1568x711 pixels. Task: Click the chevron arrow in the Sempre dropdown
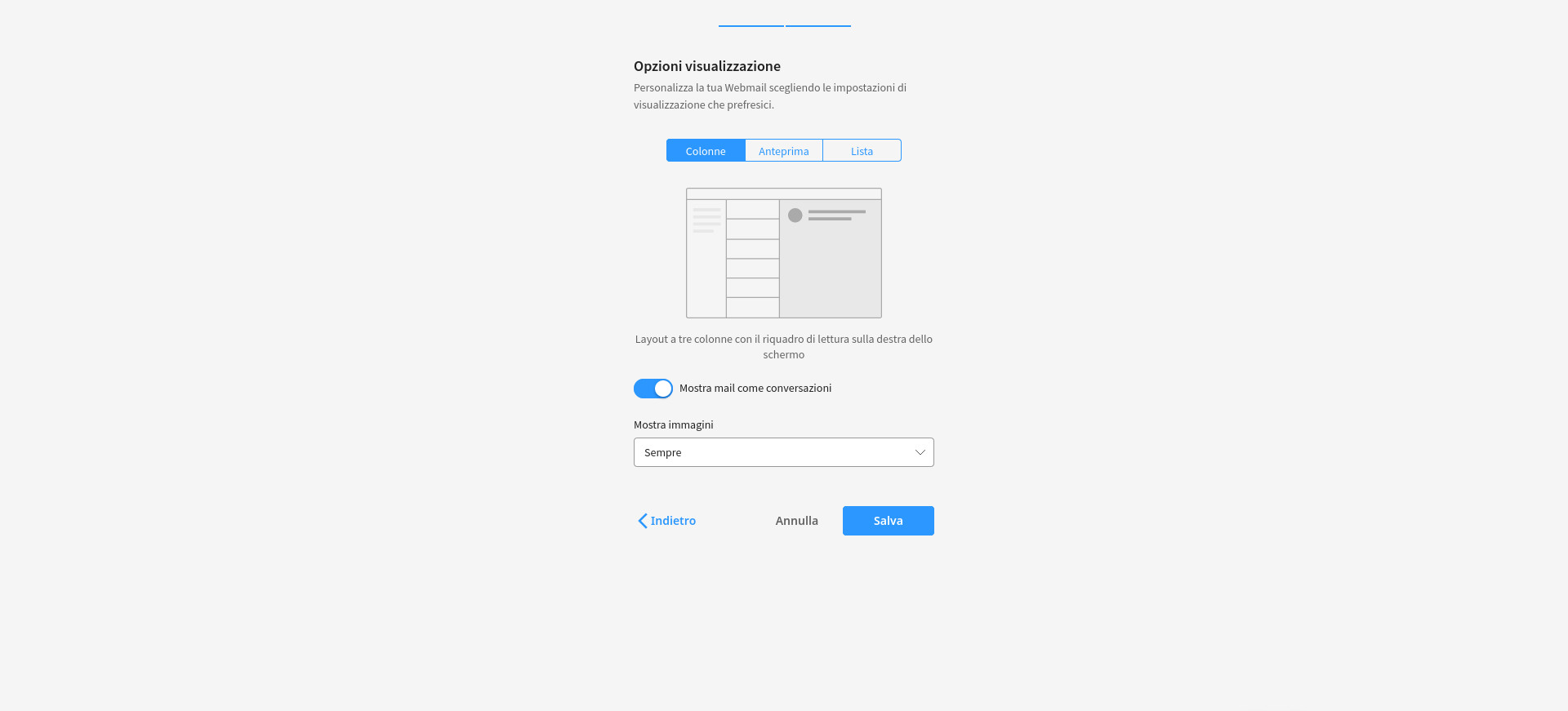[920, 452]
